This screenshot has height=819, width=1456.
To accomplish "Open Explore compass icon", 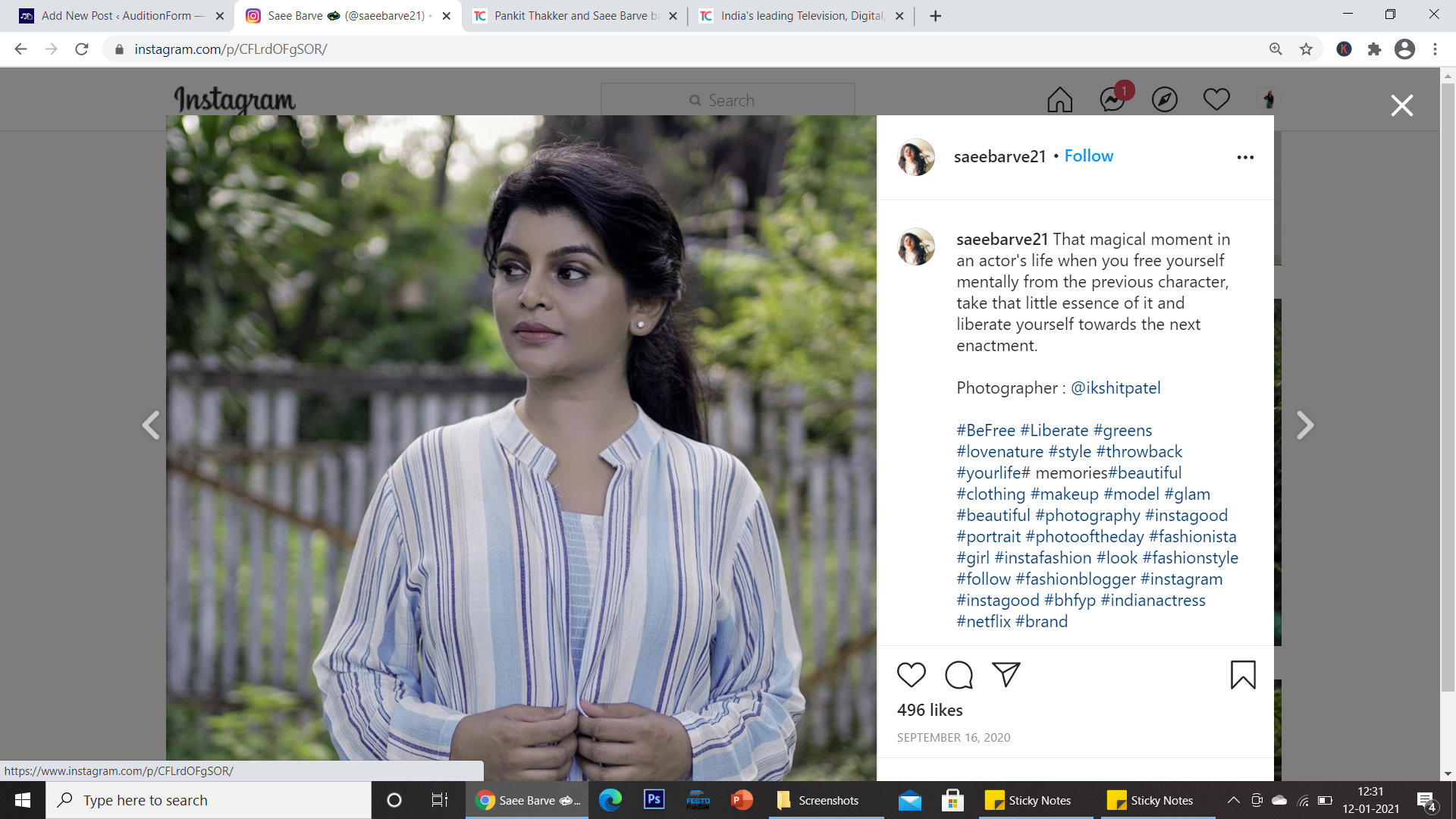I will tap(1164, 99).
